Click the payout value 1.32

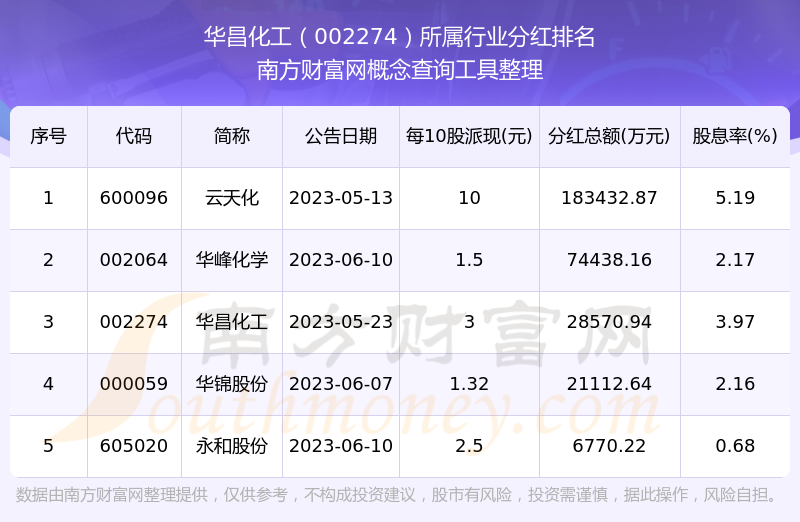pos(469,384)
